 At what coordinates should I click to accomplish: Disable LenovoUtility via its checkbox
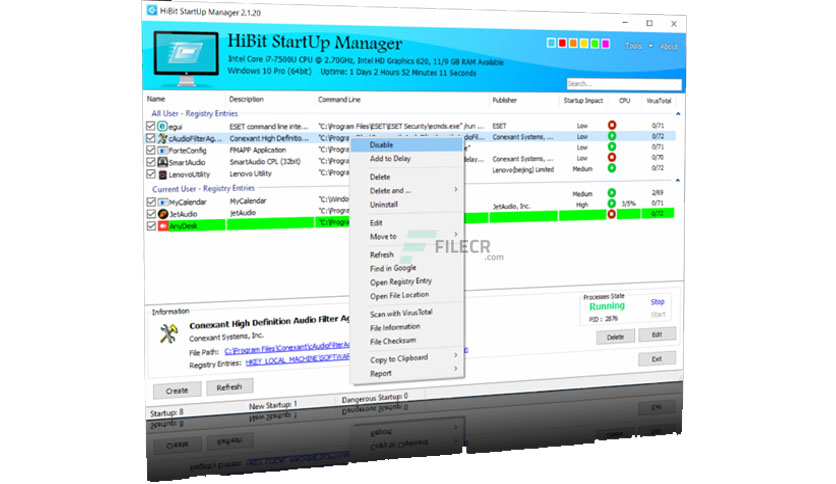coord(151,174)
